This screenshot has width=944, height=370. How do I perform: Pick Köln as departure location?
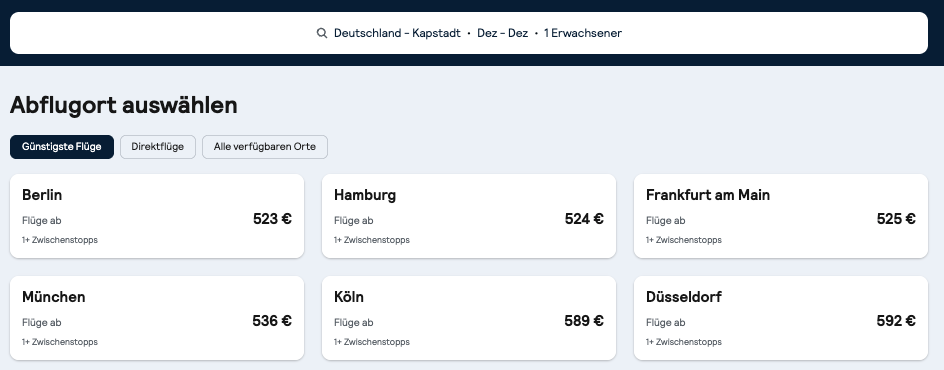(469, 318)
